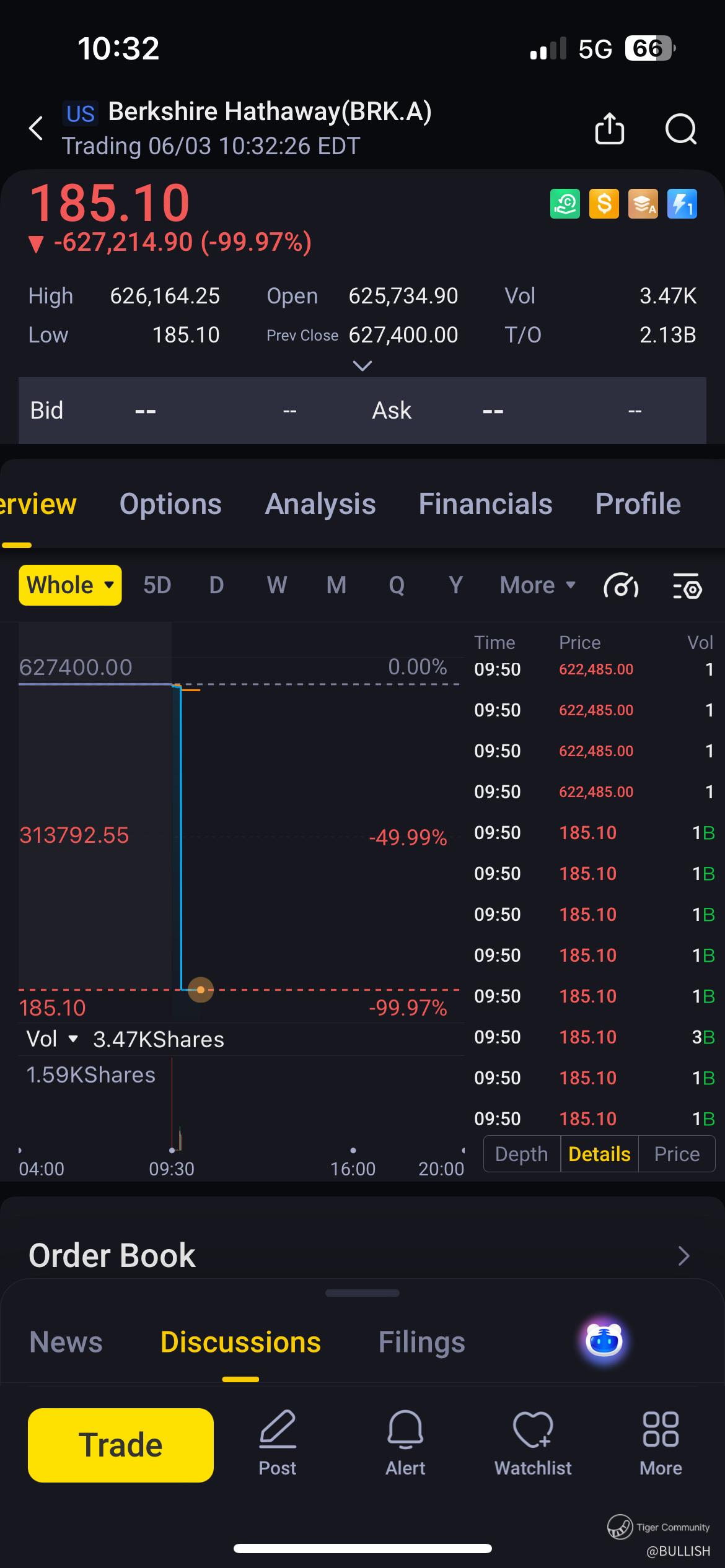Open the Vol indicator dropdown

[52, 1039]
